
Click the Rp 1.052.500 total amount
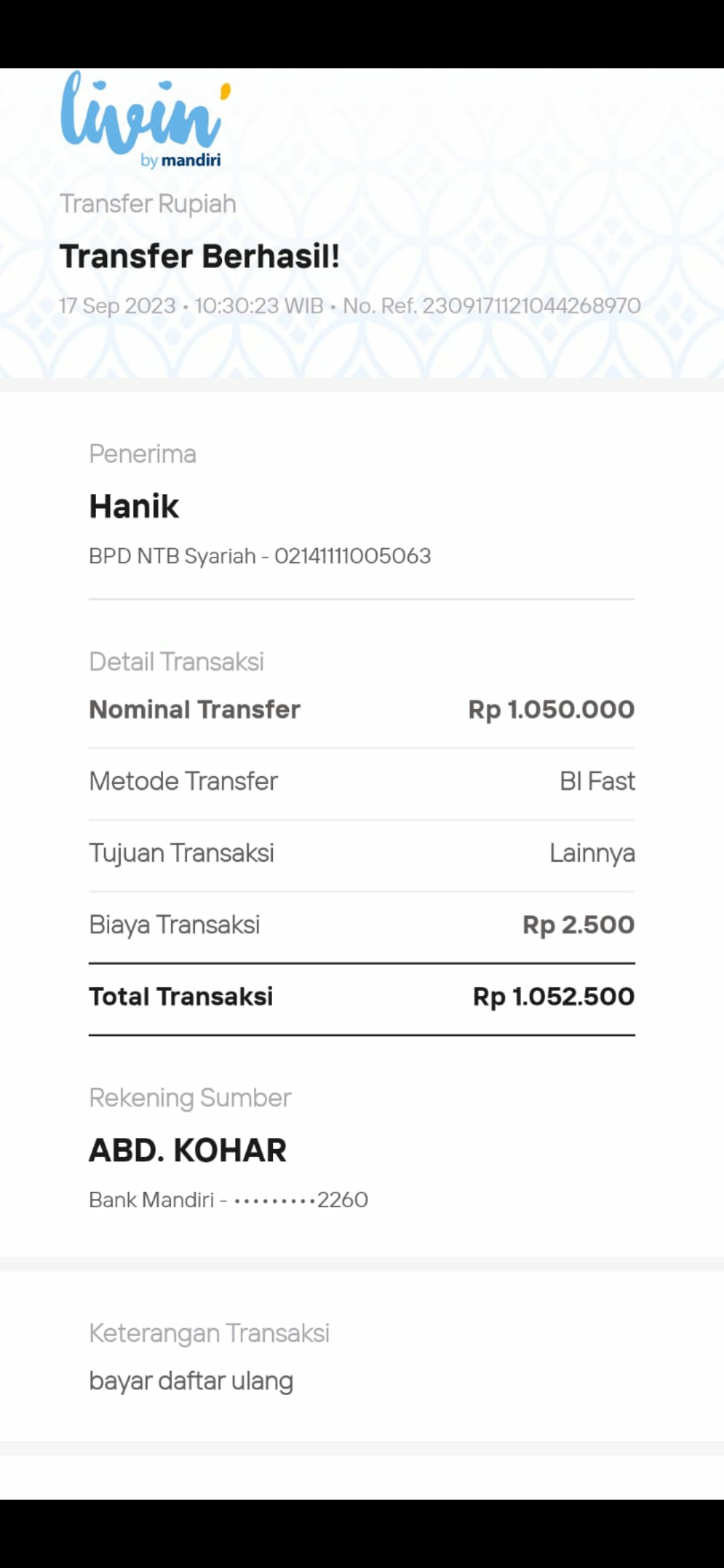click(x=553, y=996)
